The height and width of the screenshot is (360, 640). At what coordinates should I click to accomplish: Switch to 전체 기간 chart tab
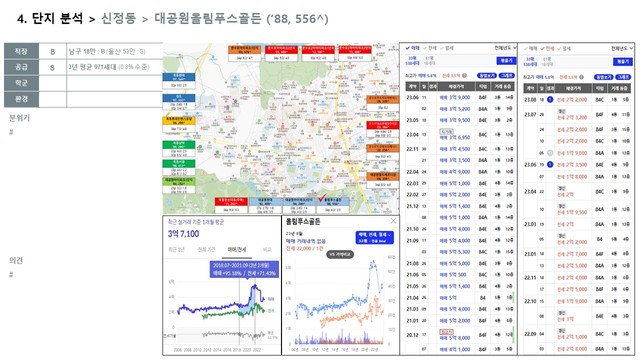tap(206, 249)
